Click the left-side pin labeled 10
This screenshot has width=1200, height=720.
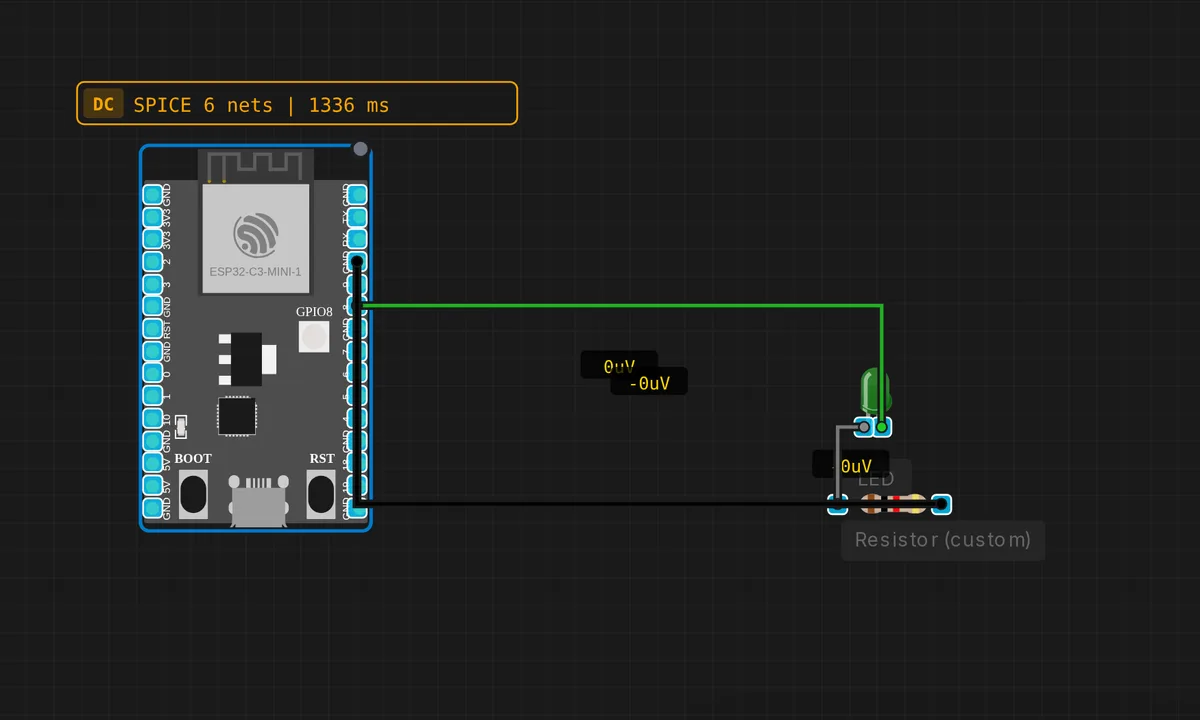click(152, 418)
